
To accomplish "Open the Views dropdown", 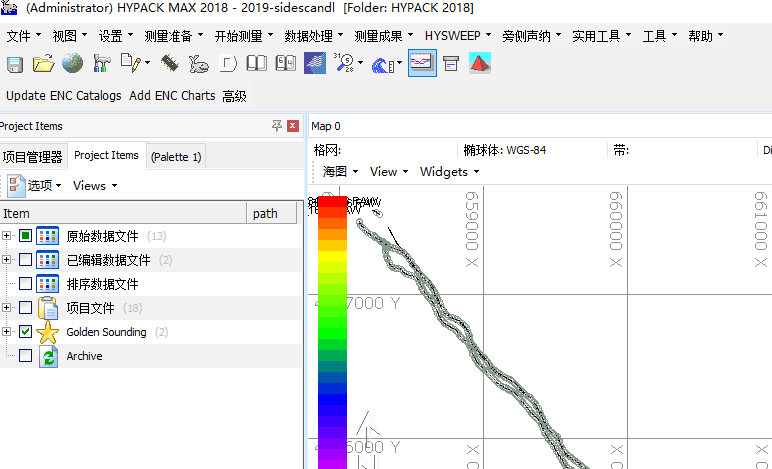I will (95, 186).
